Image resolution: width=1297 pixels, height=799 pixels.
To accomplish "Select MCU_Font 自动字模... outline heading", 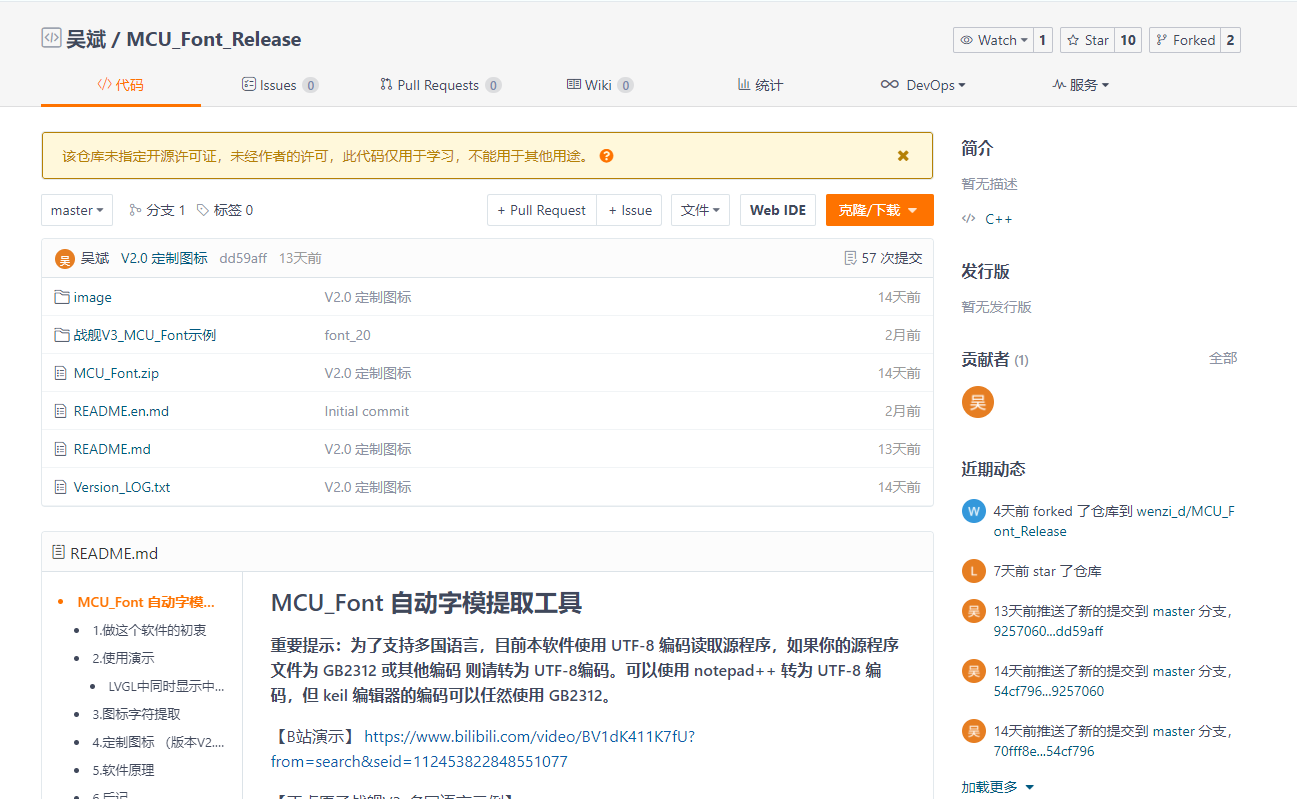I will (146, 602).
